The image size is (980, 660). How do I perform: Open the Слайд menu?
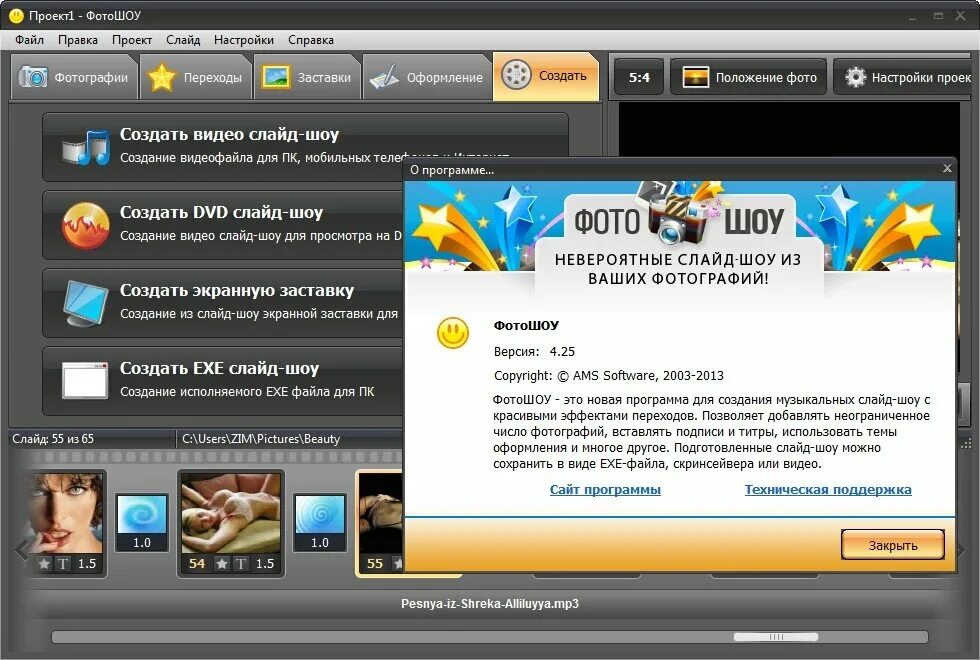point(183,40)
